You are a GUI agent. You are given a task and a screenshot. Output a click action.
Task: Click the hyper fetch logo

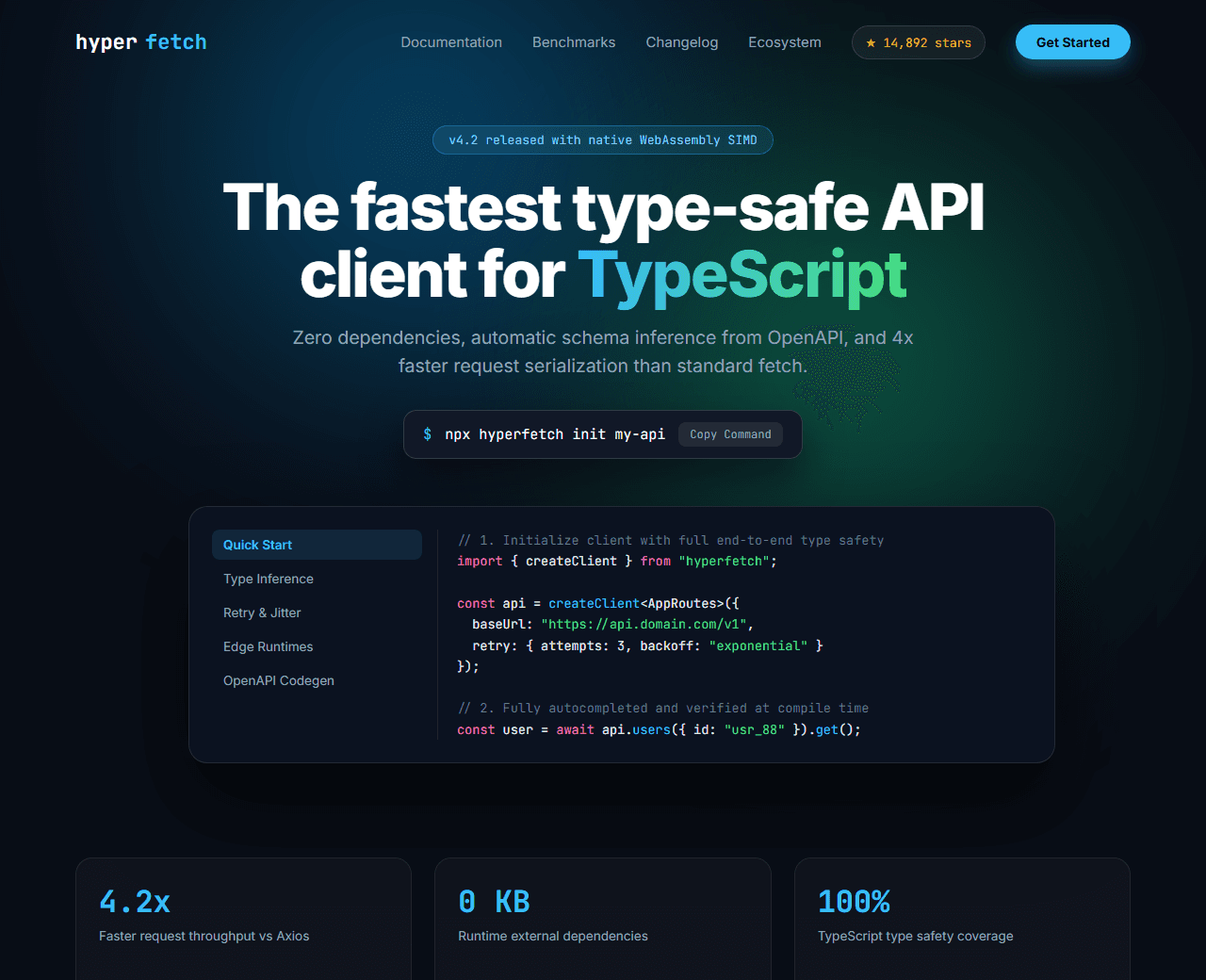(x=141, y=42)
